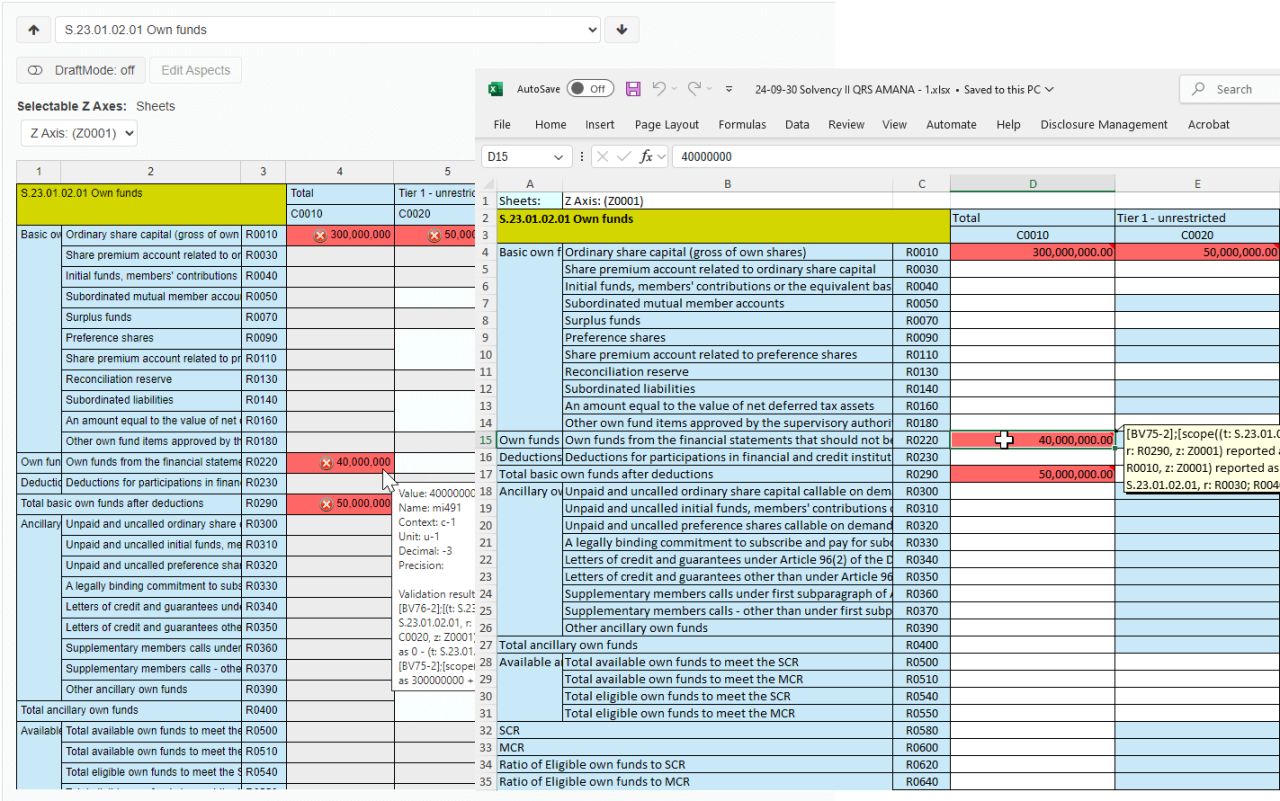This screenshot has height=801, width=1280.
Task: Click Tier 1 - unrestricted header in Excel
Action: click(1197, 218)
